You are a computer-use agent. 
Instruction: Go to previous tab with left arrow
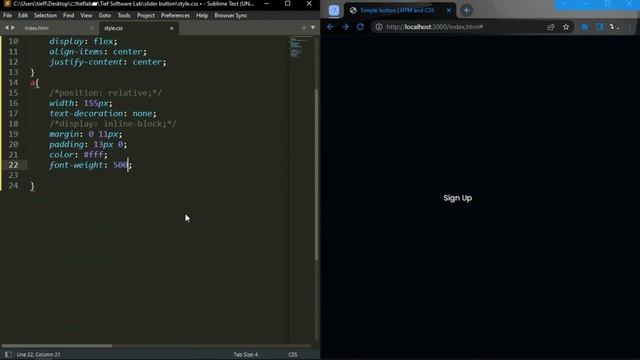point(7,28)
